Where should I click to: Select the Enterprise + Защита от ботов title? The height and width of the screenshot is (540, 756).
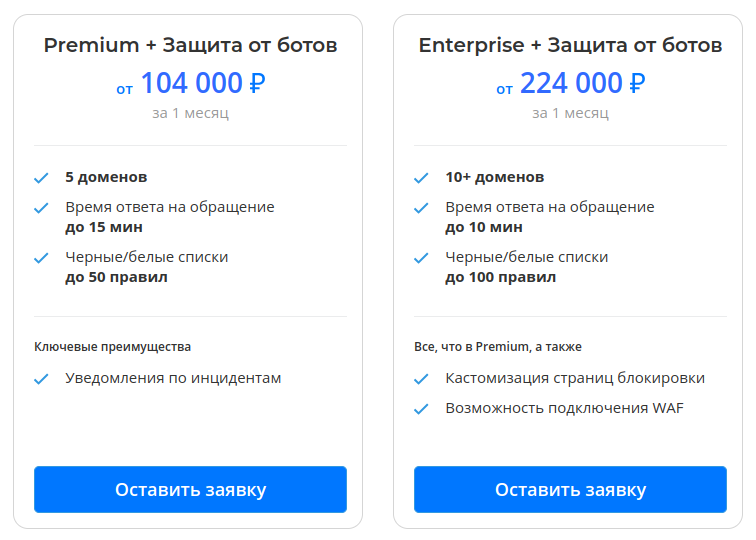click(570, 45)
